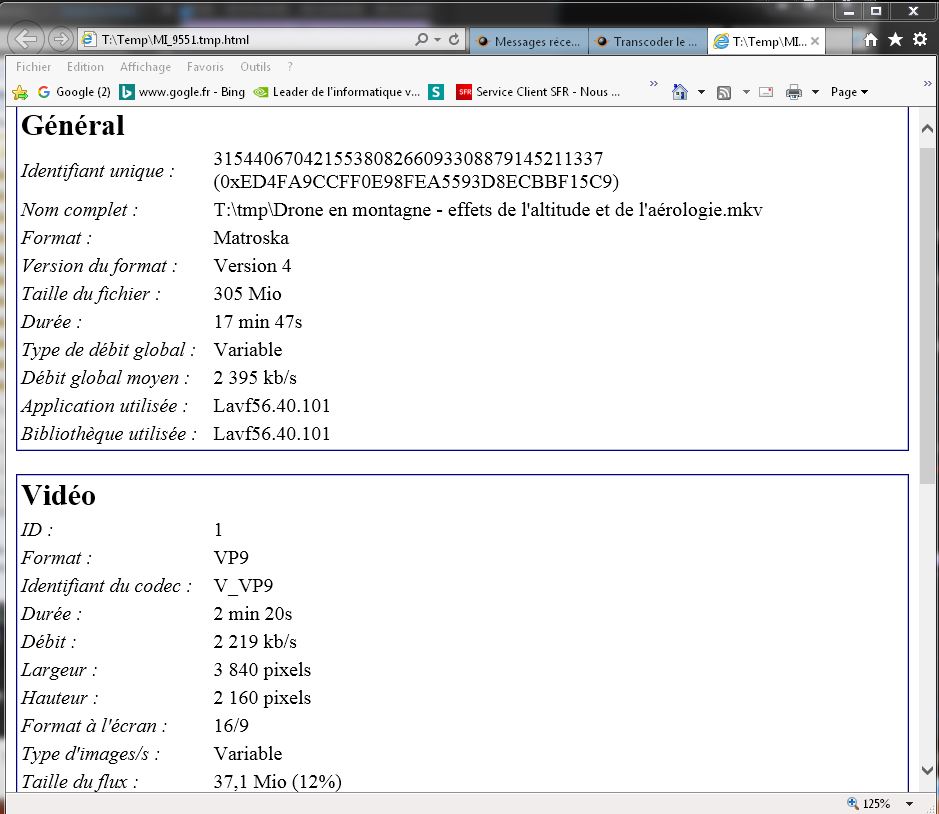The image size is (939, 814).
Task: Click the Read mail envelope icon
Action: click(766, 92)
